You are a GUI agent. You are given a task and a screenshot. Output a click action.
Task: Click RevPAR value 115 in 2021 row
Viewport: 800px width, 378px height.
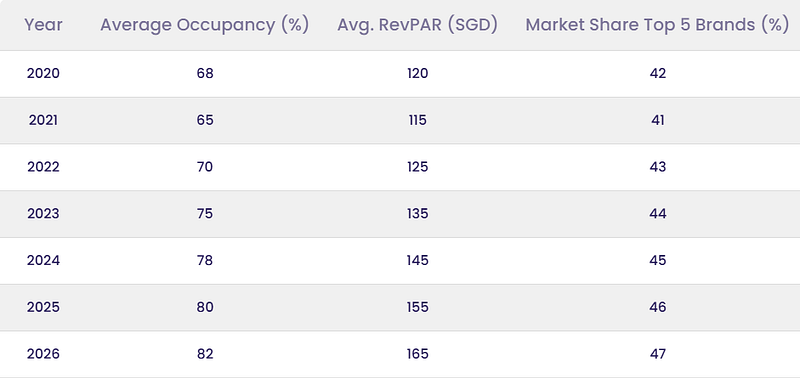point(417,120)
